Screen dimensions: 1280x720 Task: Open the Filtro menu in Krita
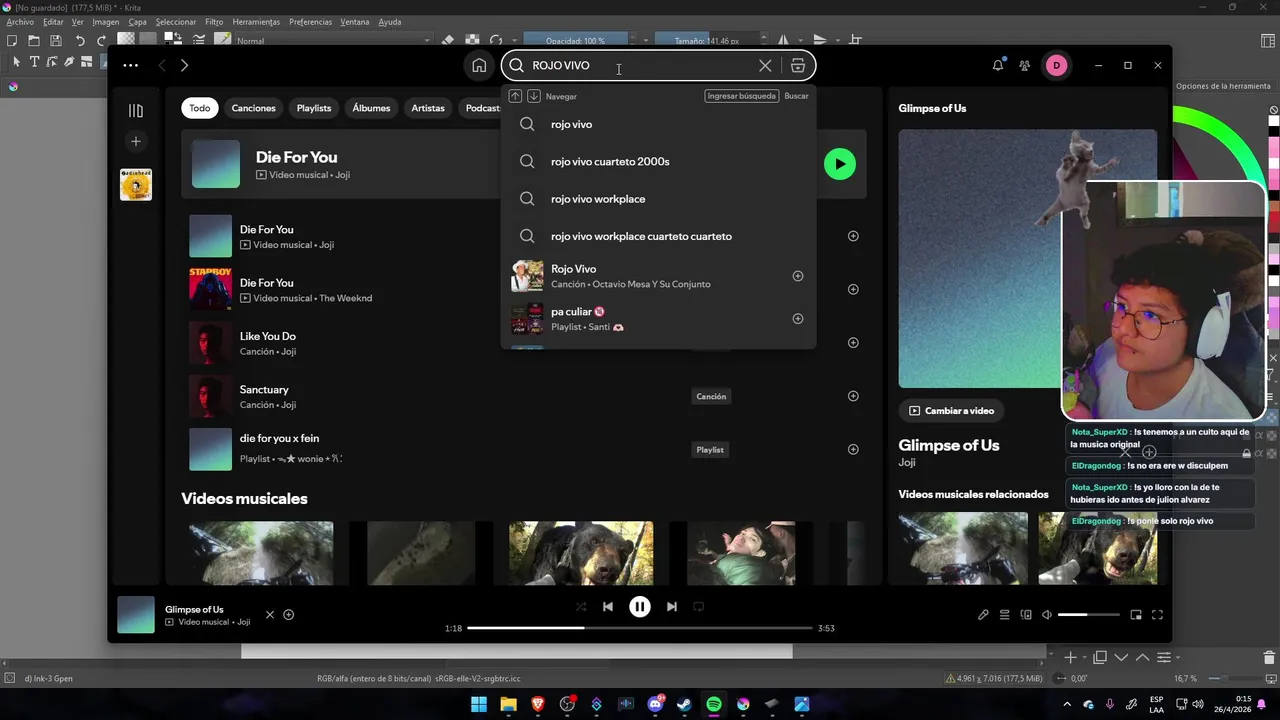pyautogui.click(x=214, y=22)
